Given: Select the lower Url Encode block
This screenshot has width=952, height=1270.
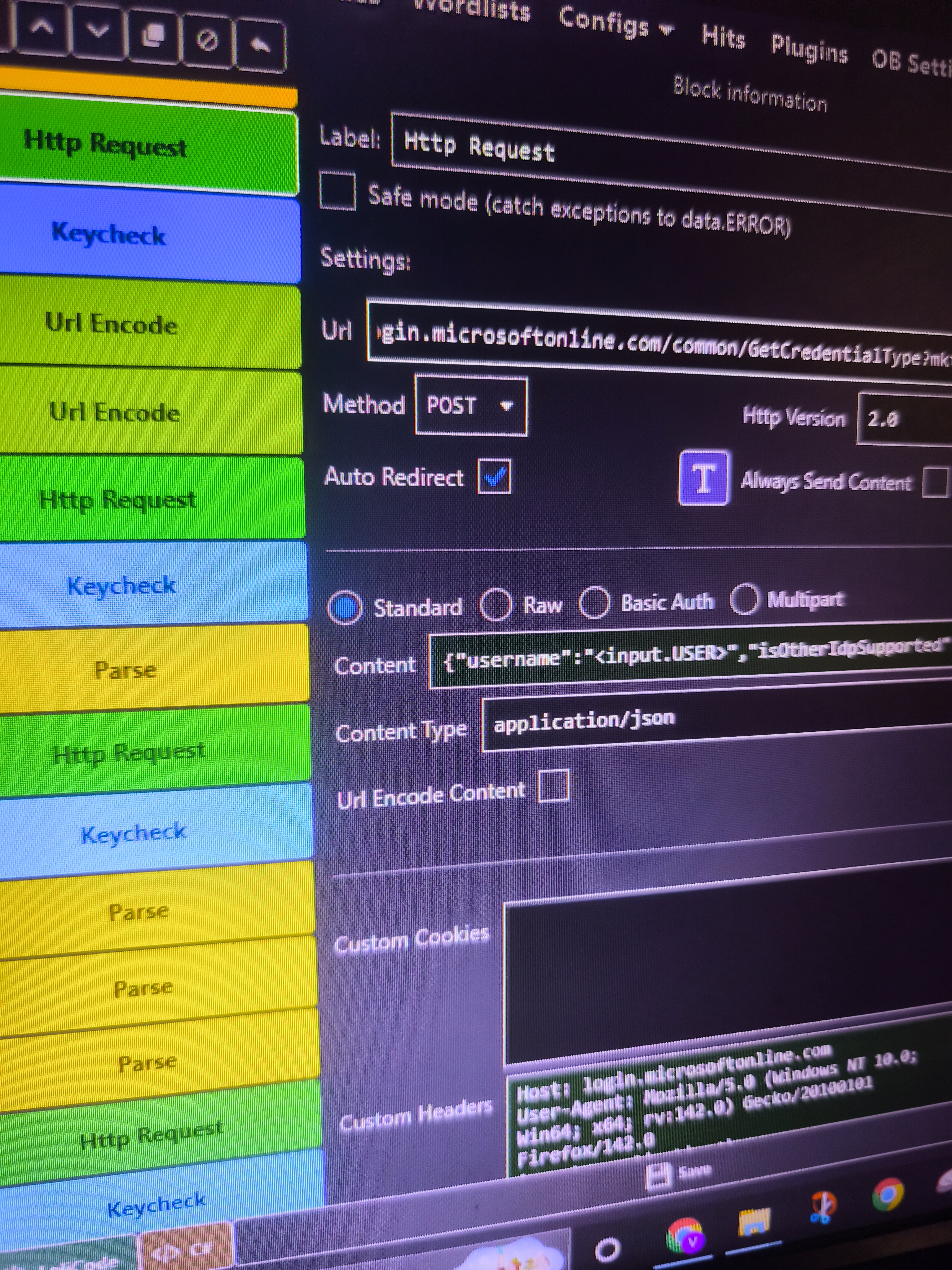Looking at the screenshot, I should [x=151, y=412].
